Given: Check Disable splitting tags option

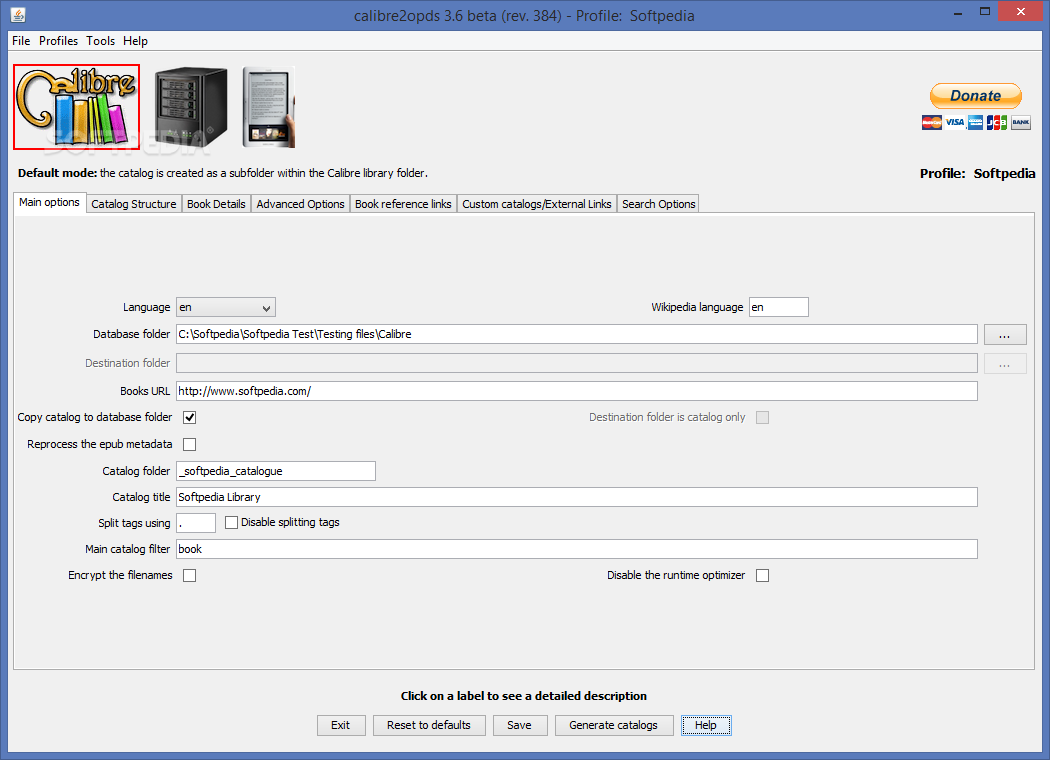Looking at the screenshot, I should tap(231, 522).
